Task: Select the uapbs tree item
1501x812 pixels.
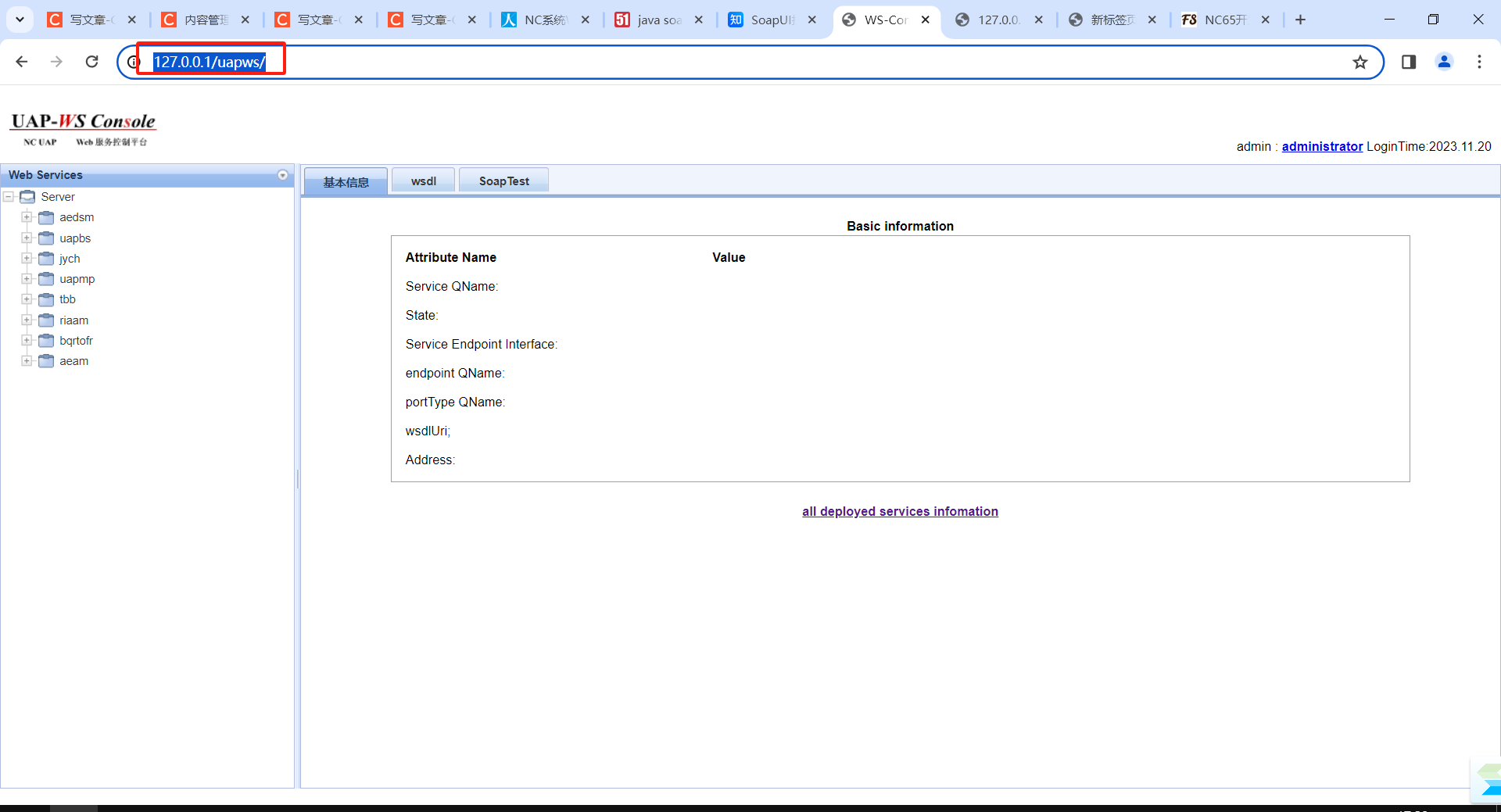Action: pyautogui.click(x=75, y=238)
